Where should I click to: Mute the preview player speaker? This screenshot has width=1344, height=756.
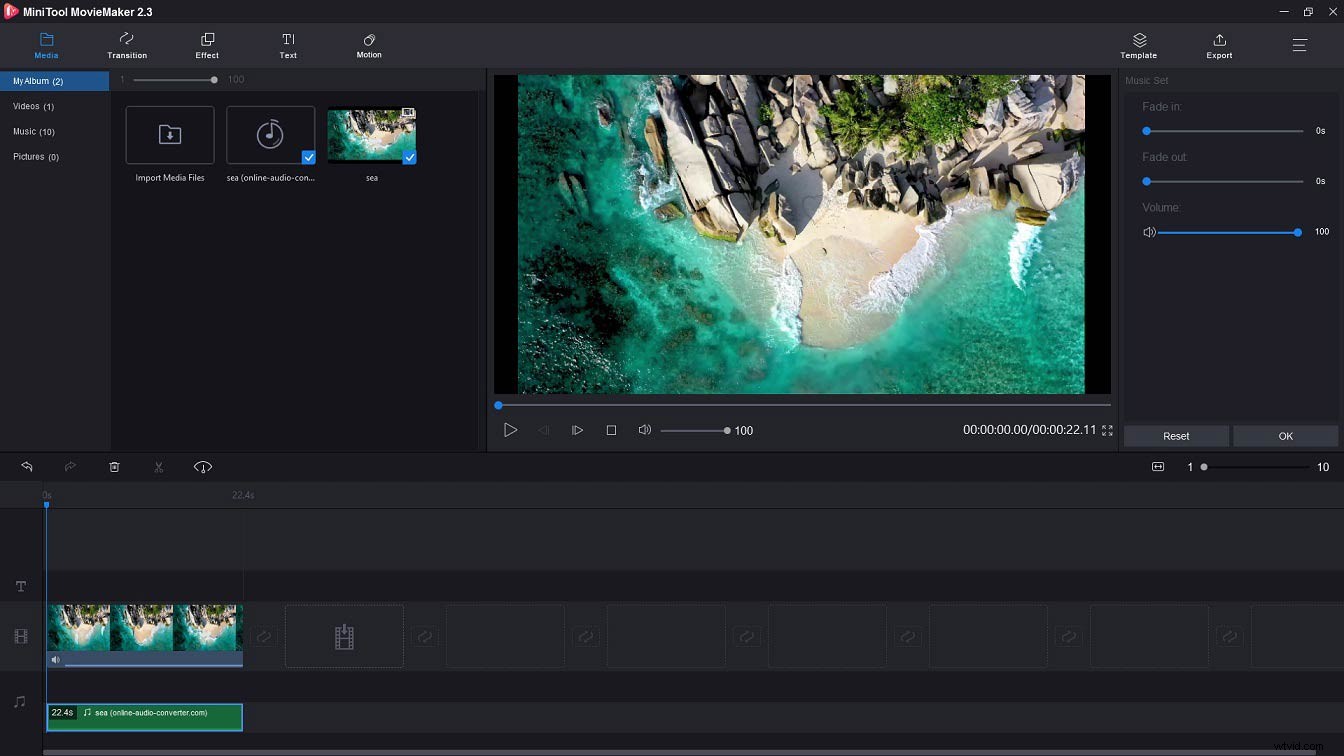[644, 430]
